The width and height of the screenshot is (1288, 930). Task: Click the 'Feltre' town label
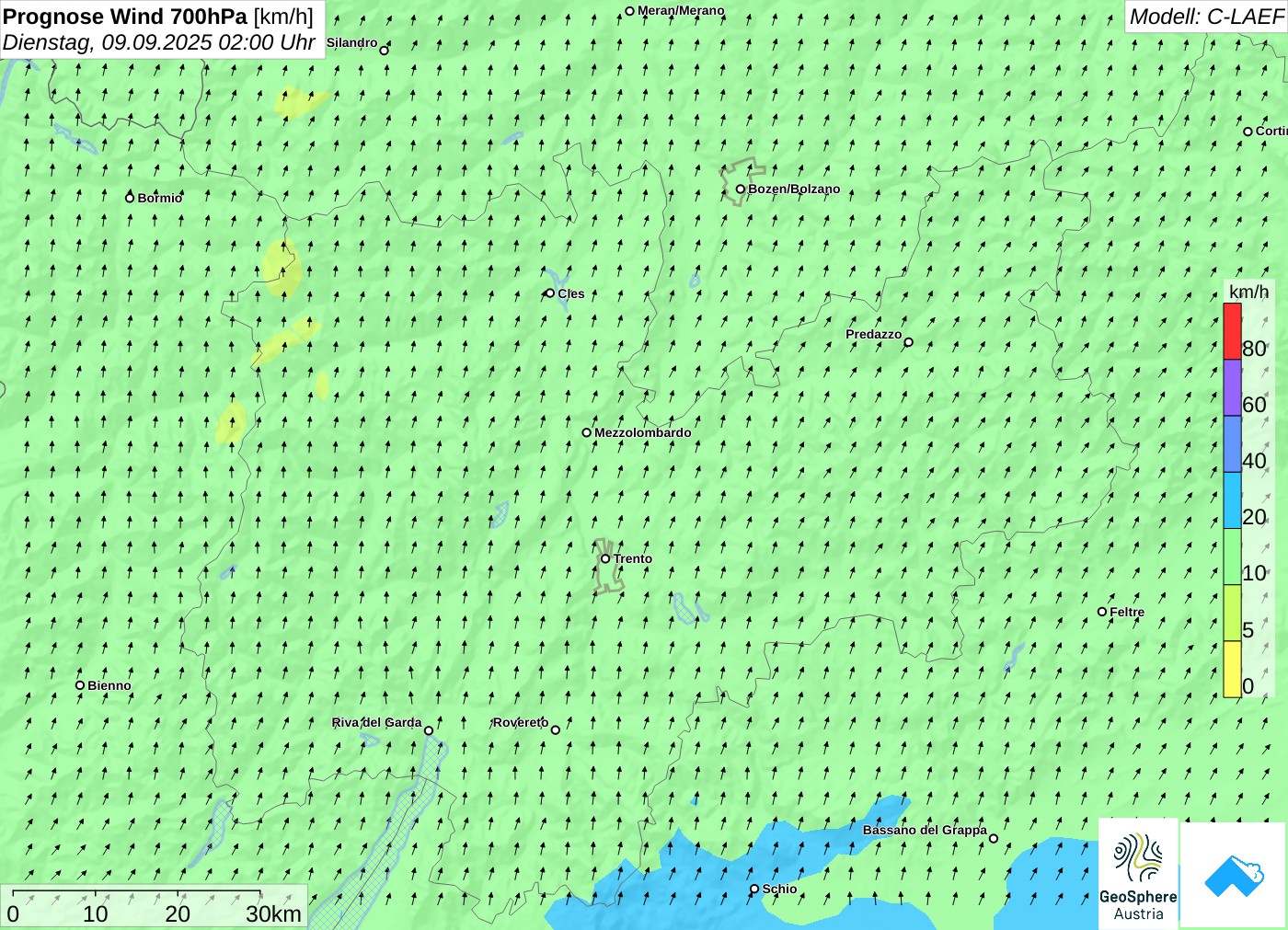click(x=1127, y=612)
